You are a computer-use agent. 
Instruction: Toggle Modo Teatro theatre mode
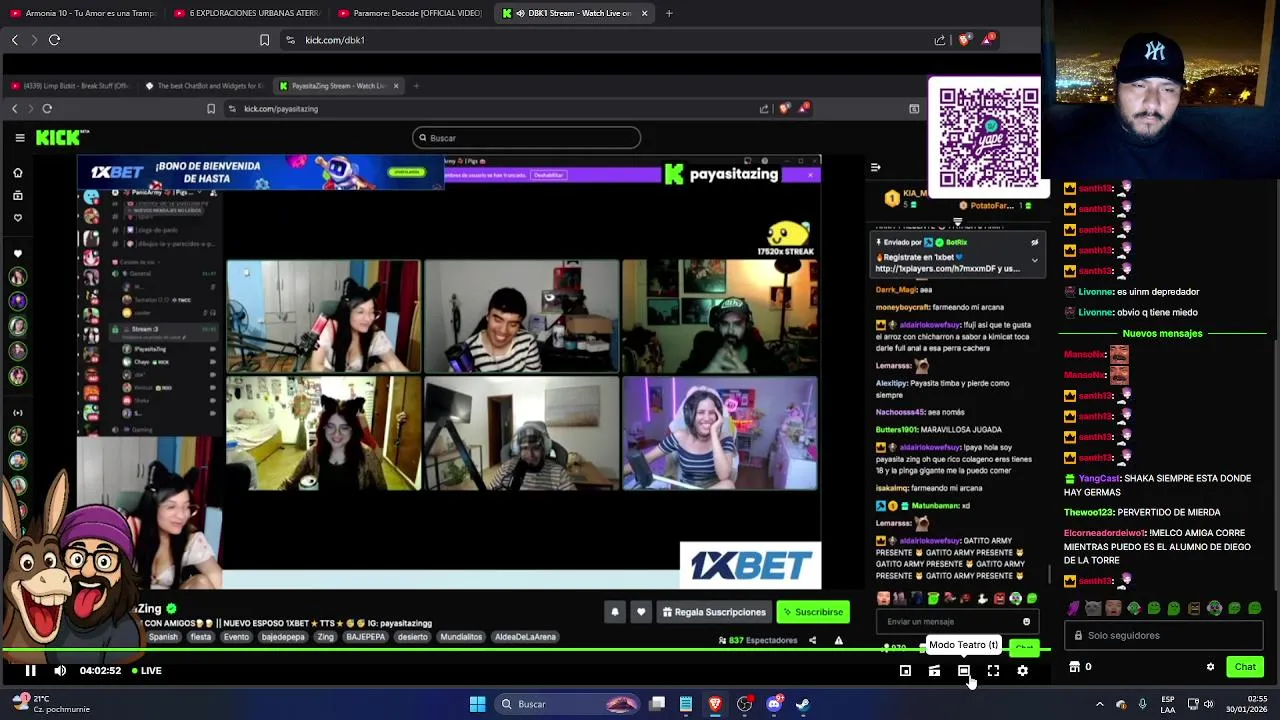pos(963,671)
